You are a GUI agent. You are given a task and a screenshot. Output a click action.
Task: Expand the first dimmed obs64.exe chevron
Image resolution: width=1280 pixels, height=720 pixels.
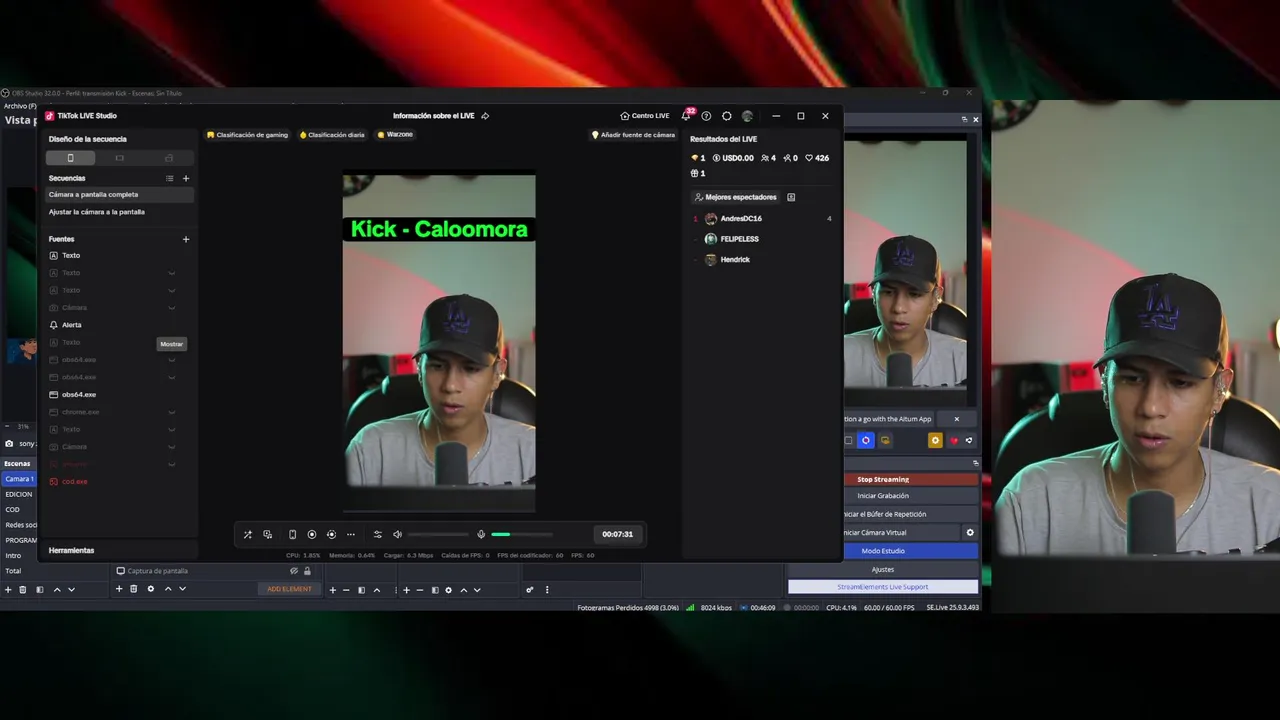pos(172,360)
